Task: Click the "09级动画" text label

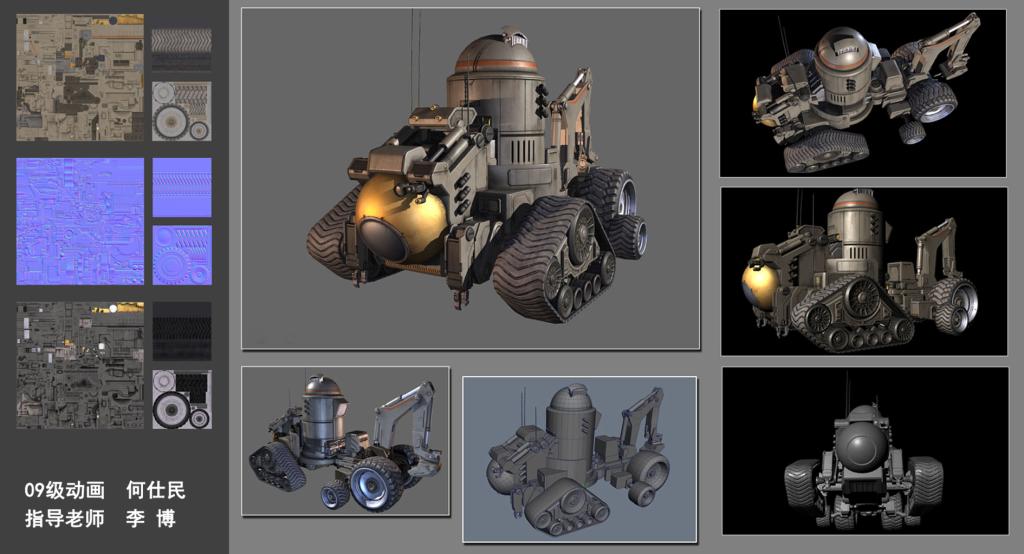Action: 65,490
